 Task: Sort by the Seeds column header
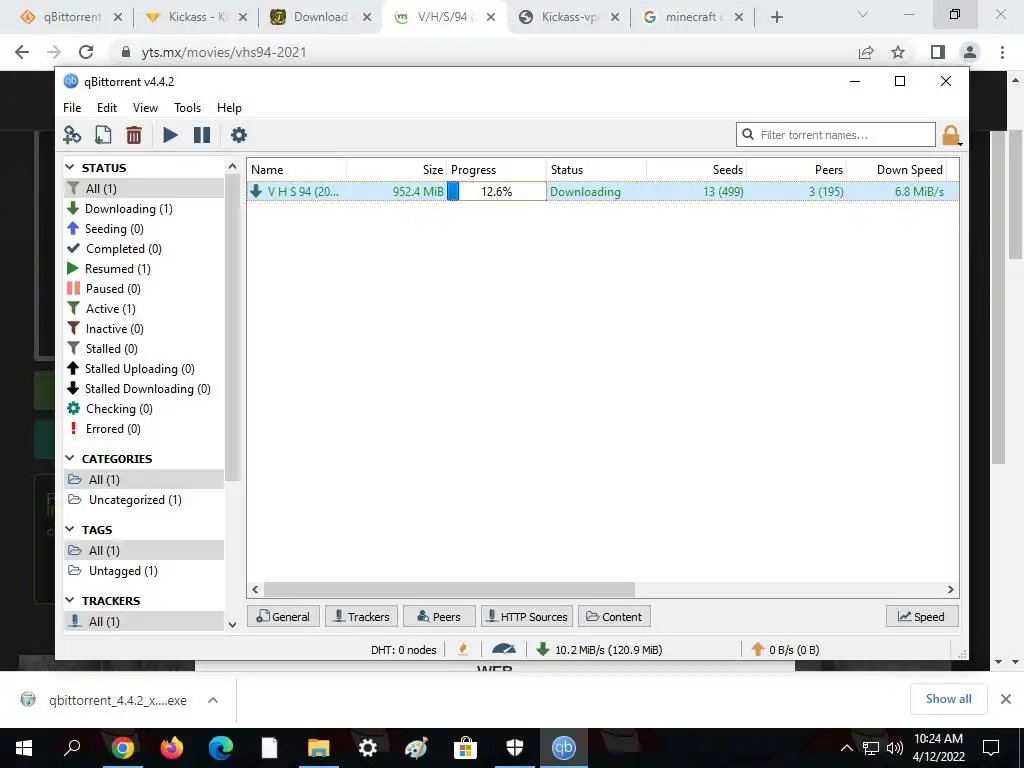click(x=696, y=170)
